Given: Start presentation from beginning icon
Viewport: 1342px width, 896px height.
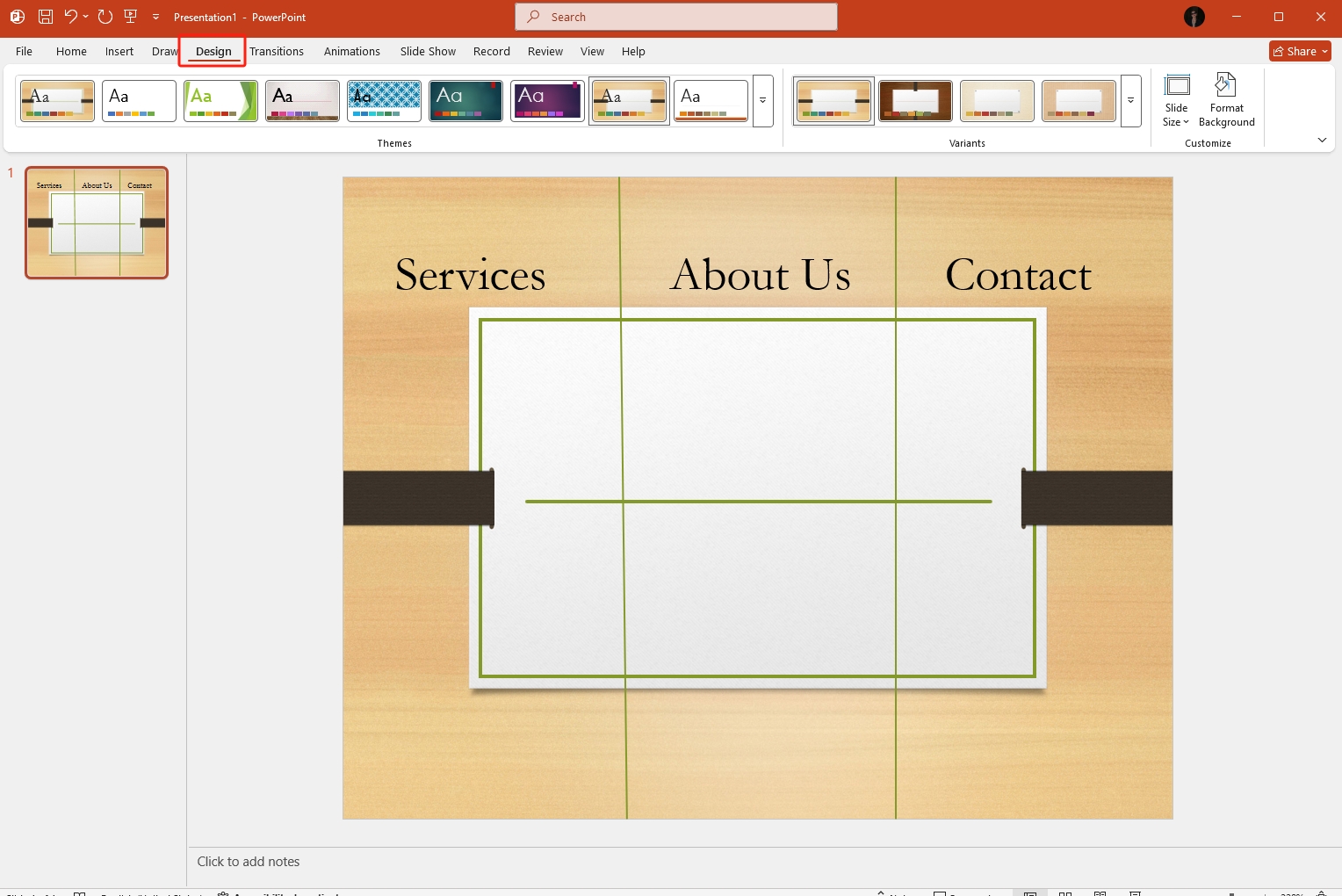Looking at the screenshot, I should (131, 17).
